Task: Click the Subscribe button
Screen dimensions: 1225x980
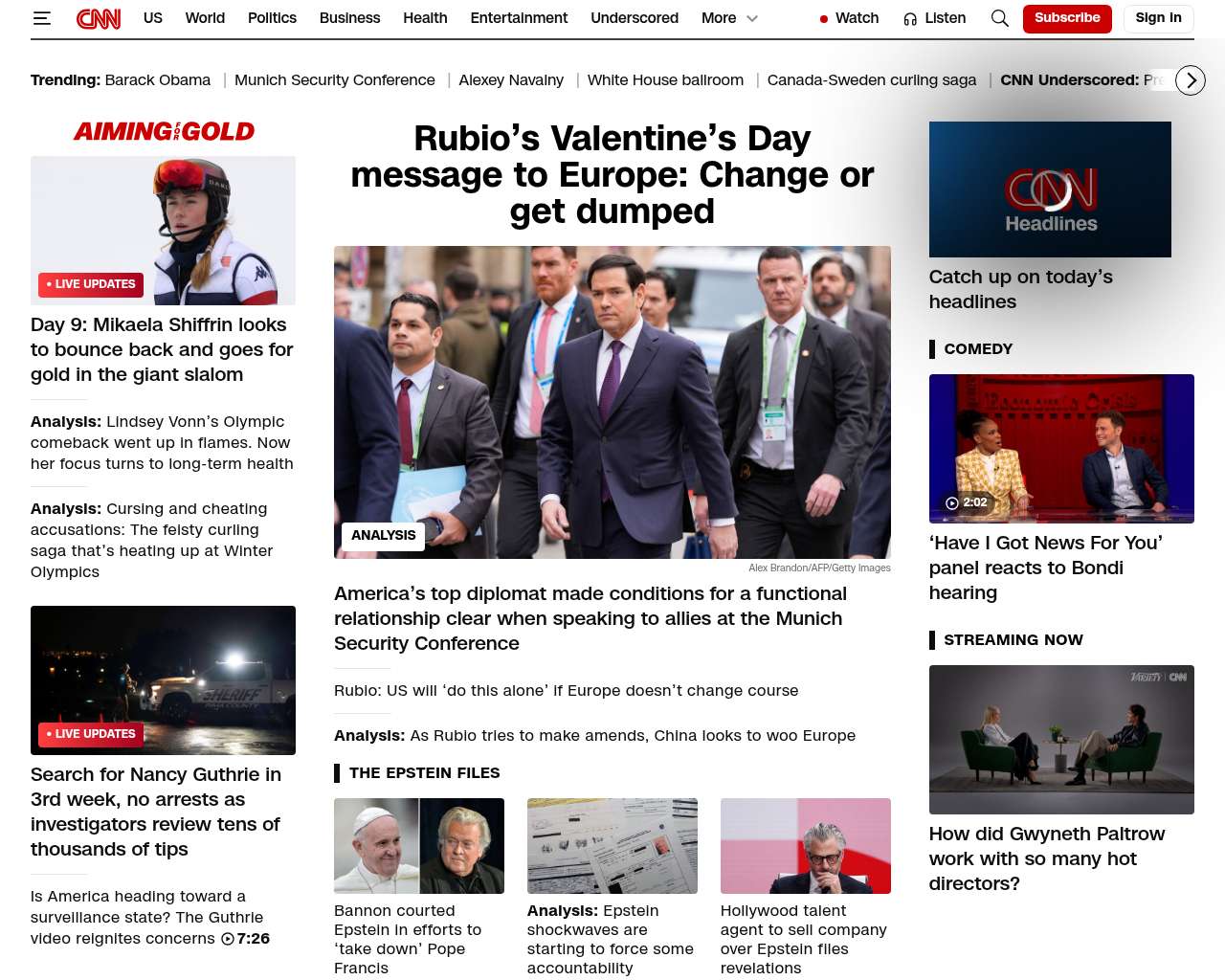Action: click(1066, 18)
